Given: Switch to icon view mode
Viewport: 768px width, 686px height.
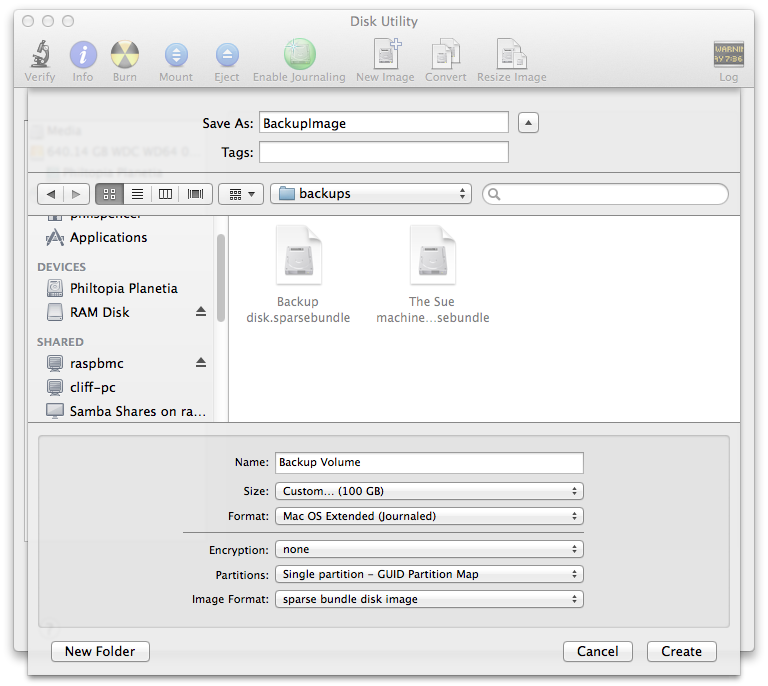Looking at the screenshot, I should tap(110, 194).
